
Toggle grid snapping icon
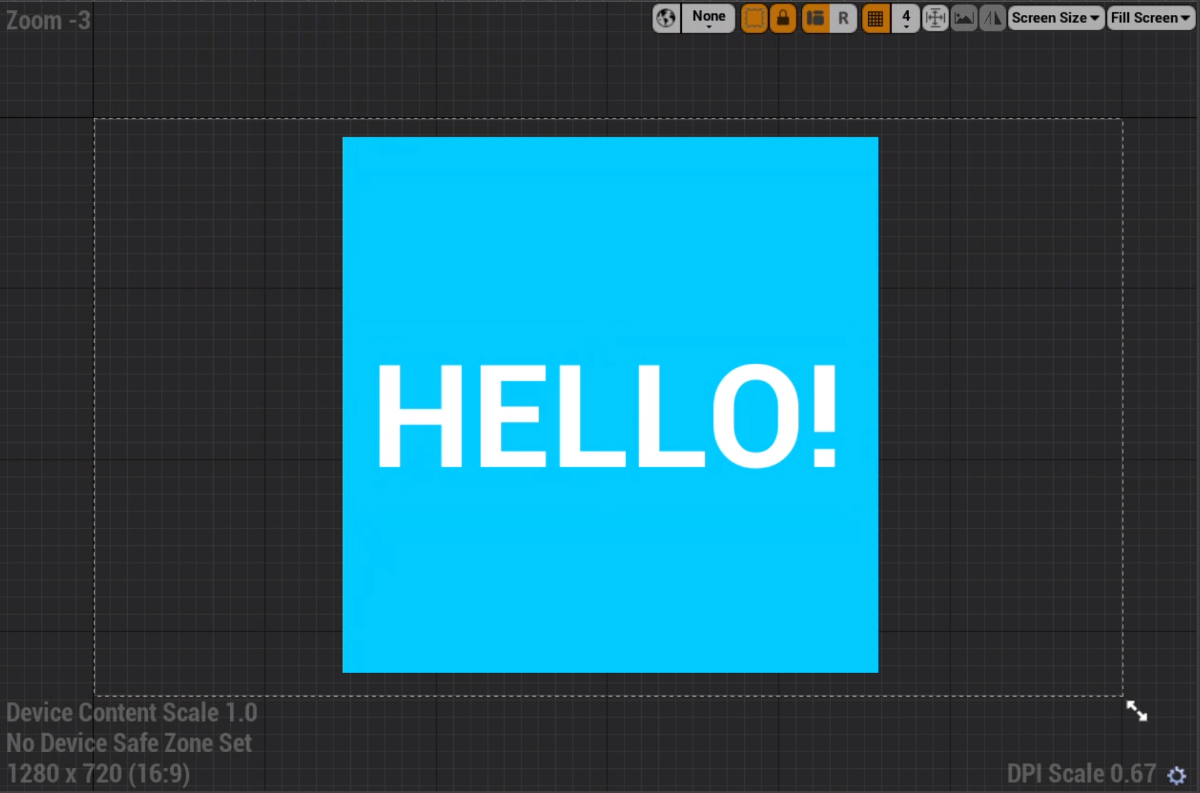click(x=876, y=18)
